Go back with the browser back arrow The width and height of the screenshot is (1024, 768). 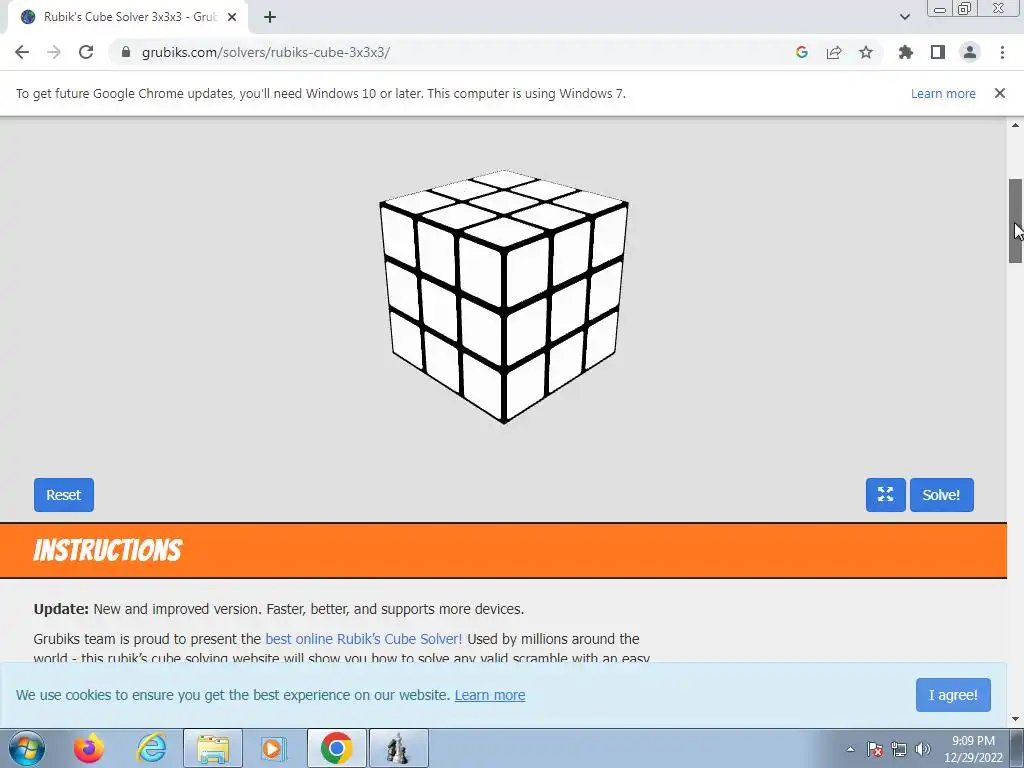pyautogui.click(x=22, y=52)
